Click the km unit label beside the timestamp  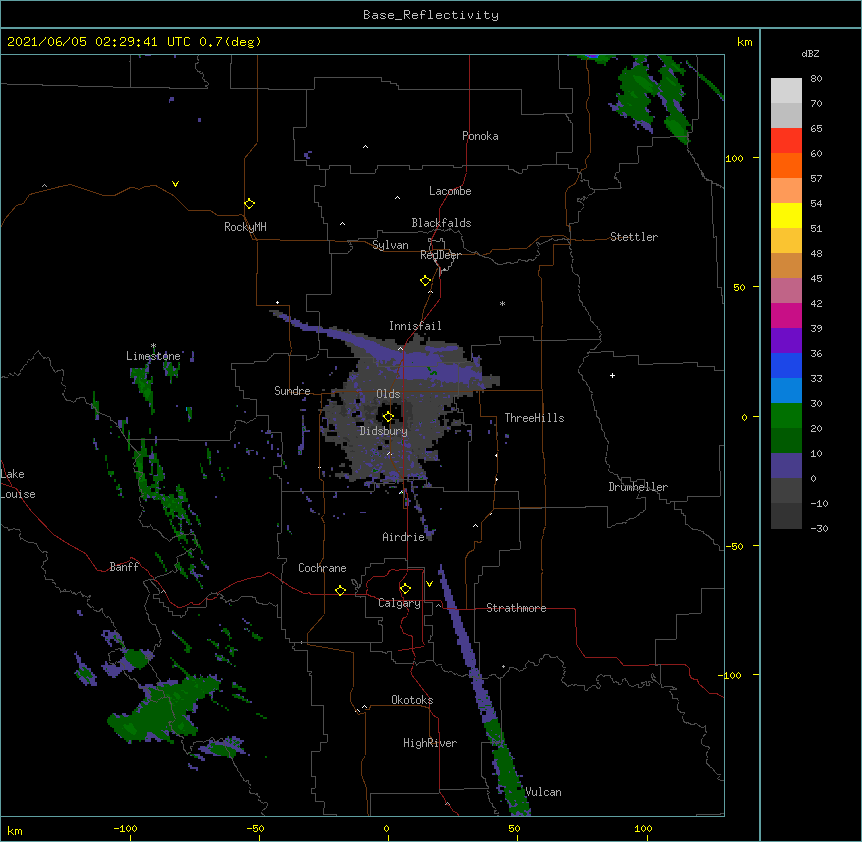tap(745, 42)
